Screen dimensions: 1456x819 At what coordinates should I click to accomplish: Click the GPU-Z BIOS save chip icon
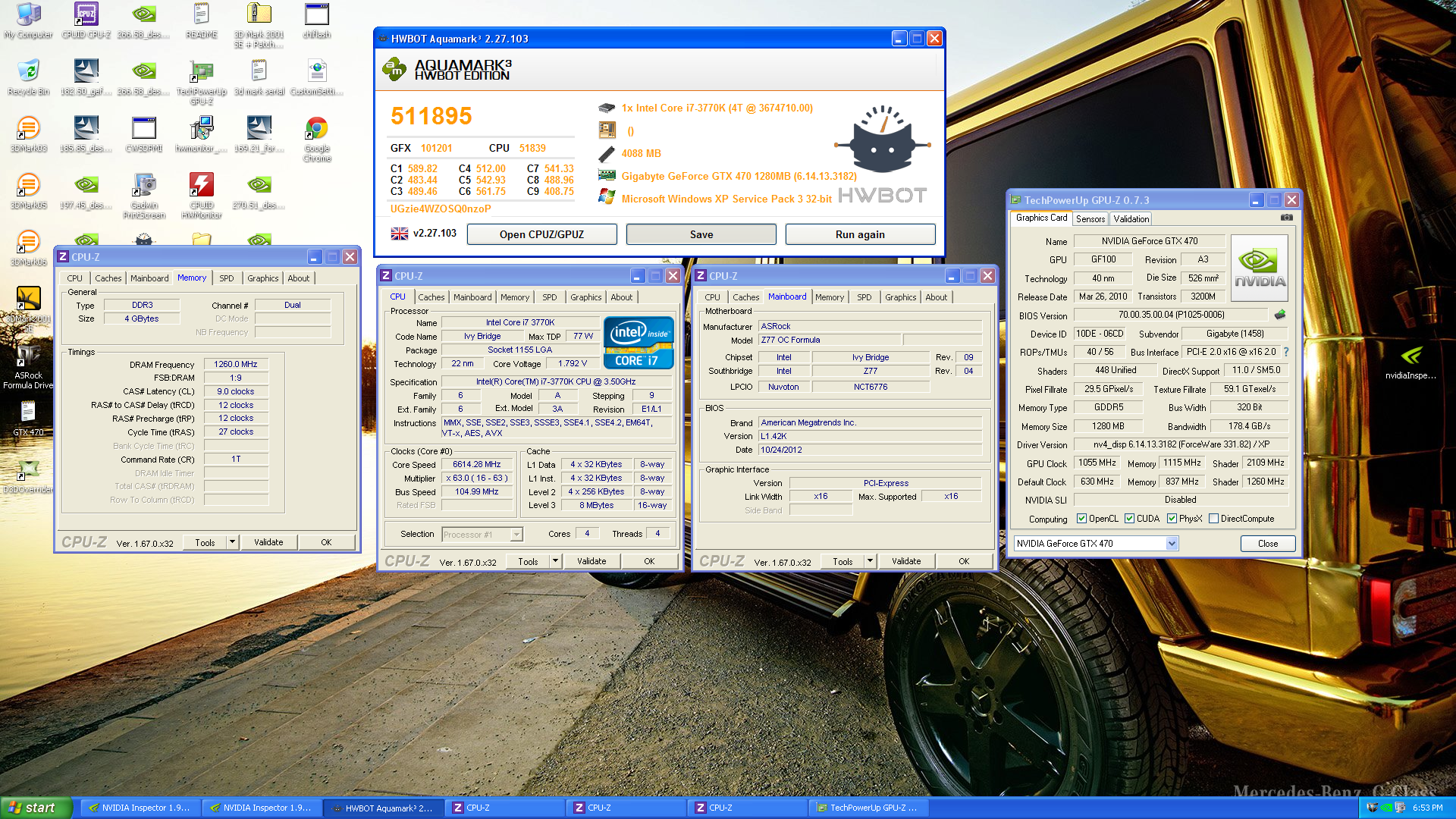coord(1280,314)
